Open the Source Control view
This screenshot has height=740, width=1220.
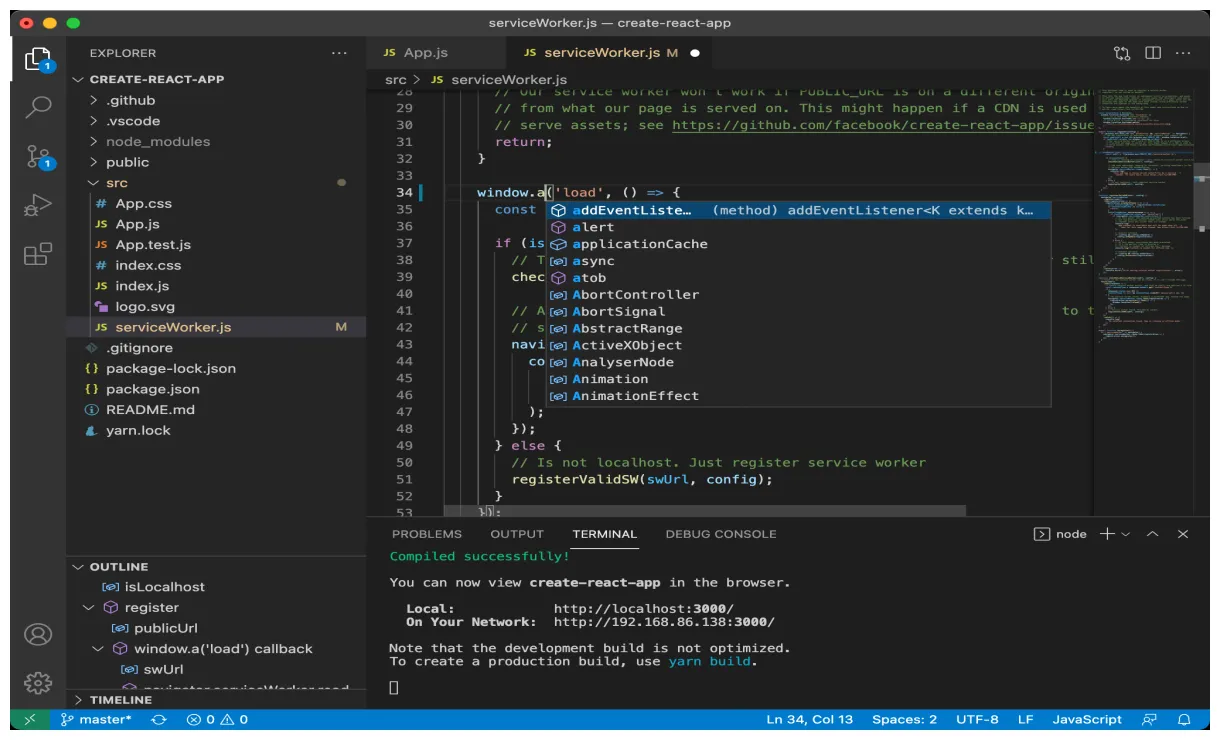tap(37, 152)
